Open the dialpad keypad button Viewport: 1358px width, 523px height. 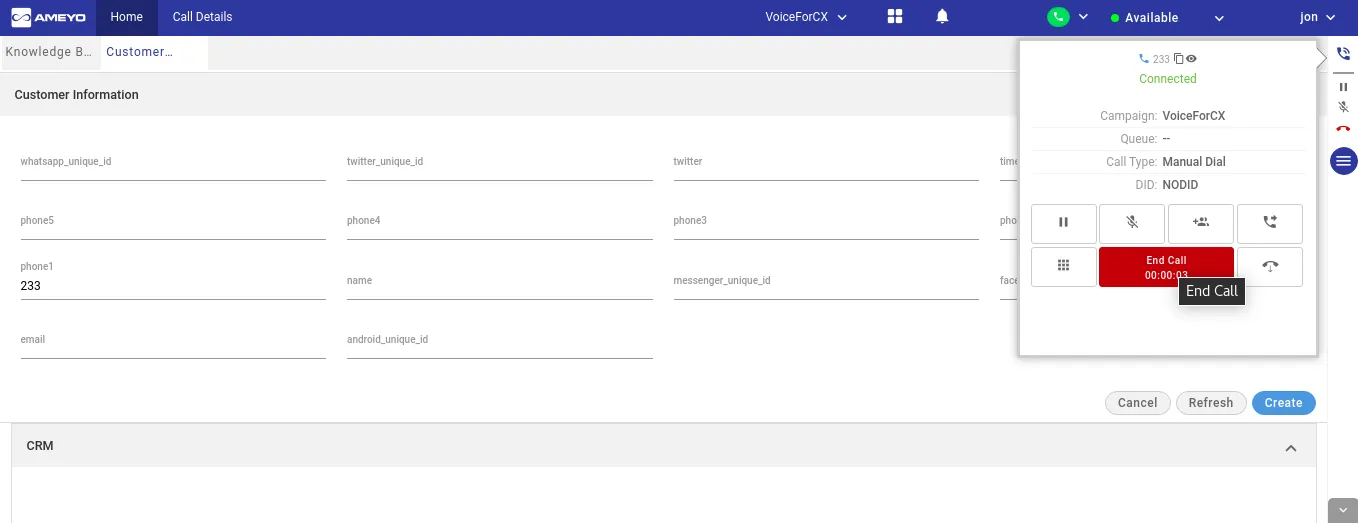coord(1064,267)
